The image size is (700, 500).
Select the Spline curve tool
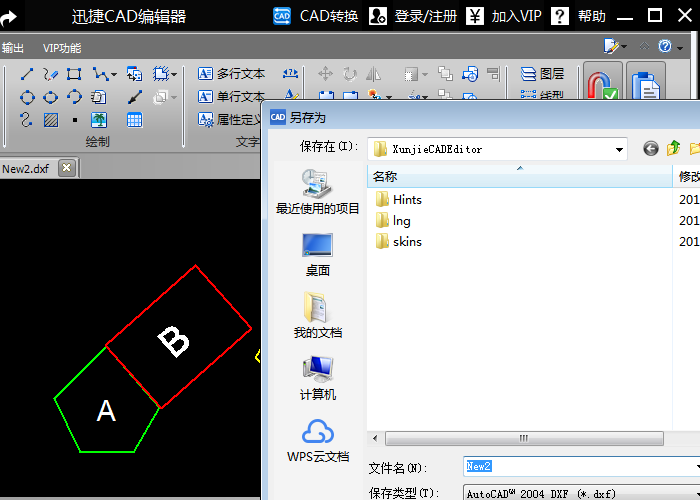(26, 120)
